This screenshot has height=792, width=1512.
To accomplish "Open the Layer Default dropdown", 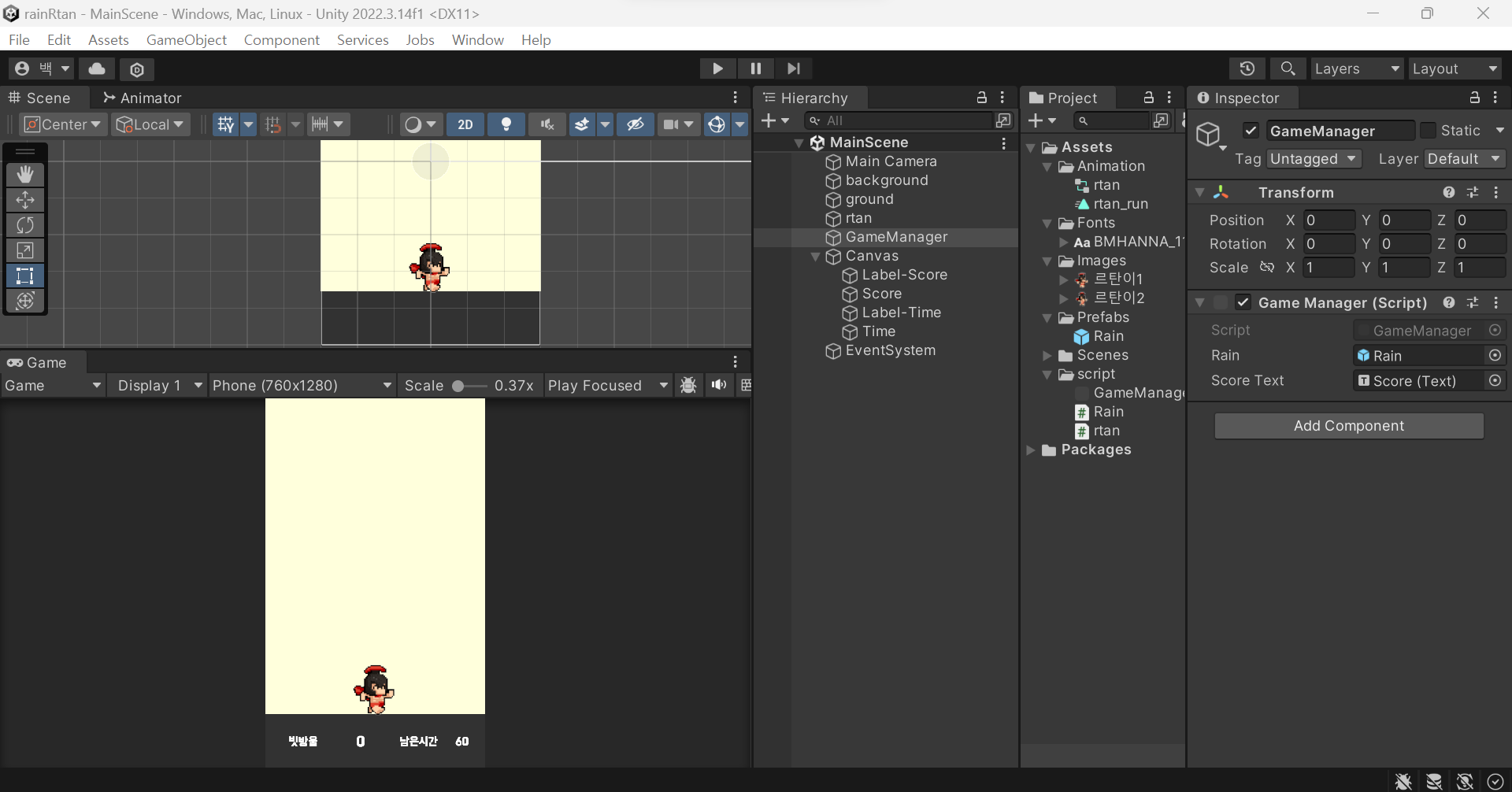I will click(1465, 159).
